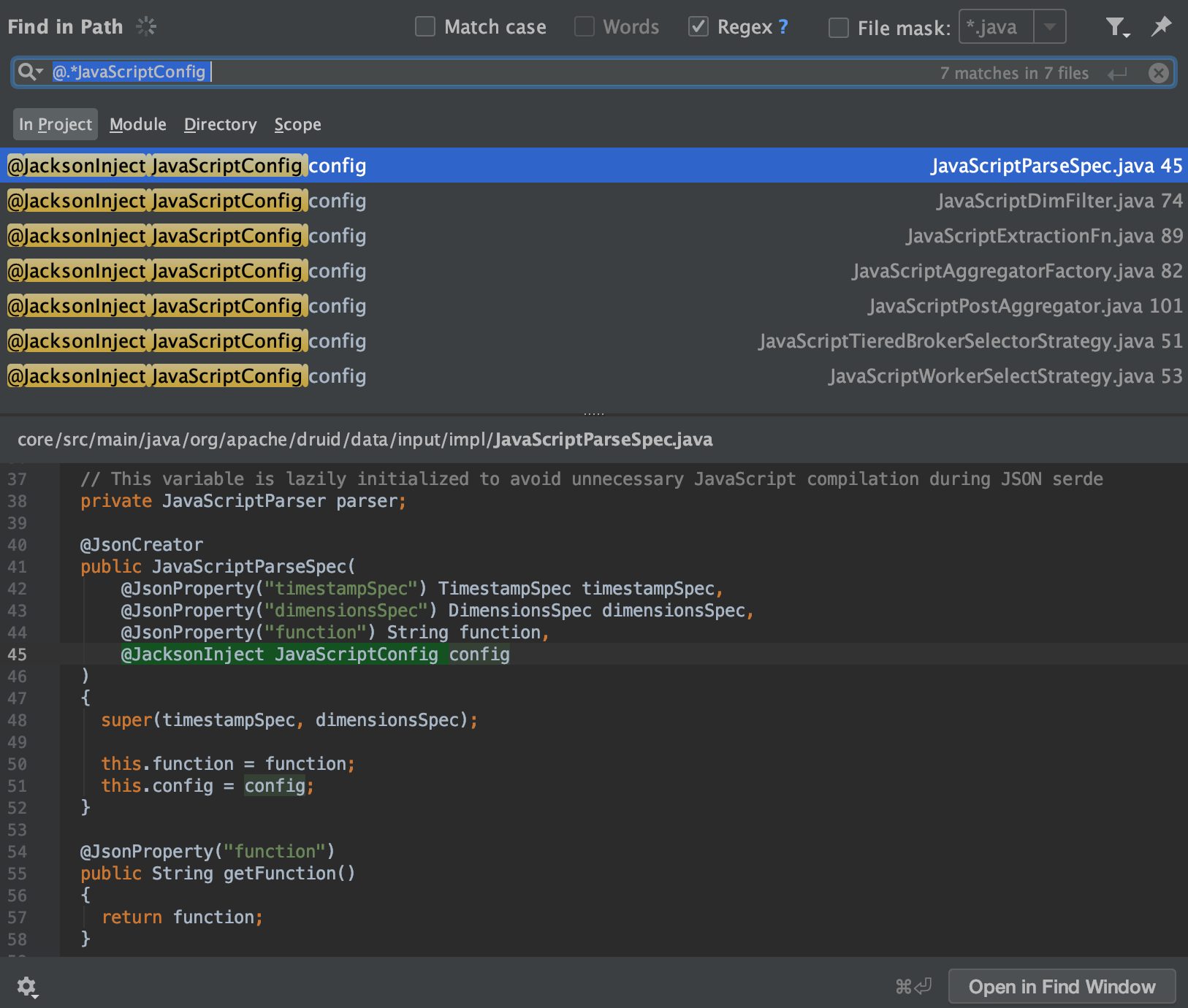Uncheck the Regex checkbox

coord(698,27)
